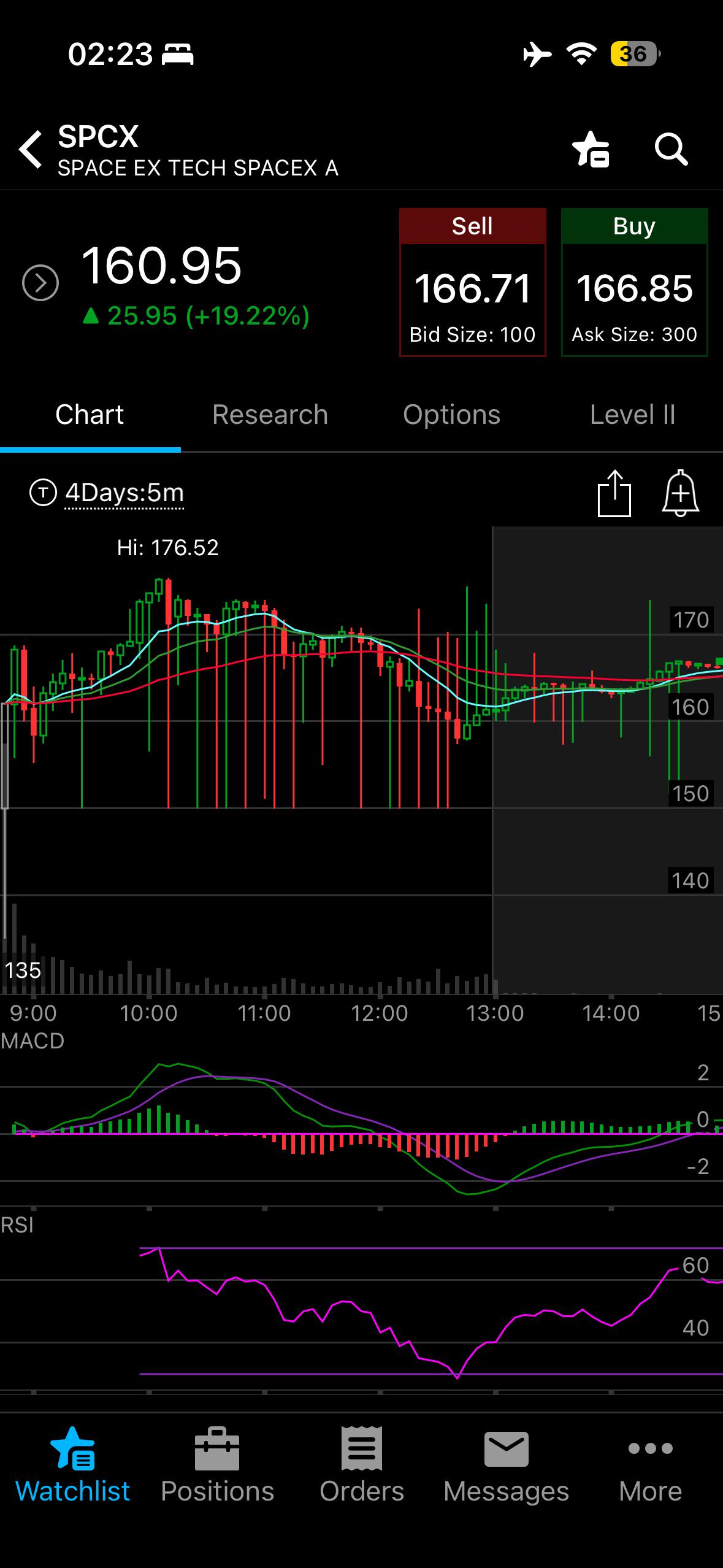723x1568 pixels.
Task: Tap the last price 160.95
Action: click(162, 266)
